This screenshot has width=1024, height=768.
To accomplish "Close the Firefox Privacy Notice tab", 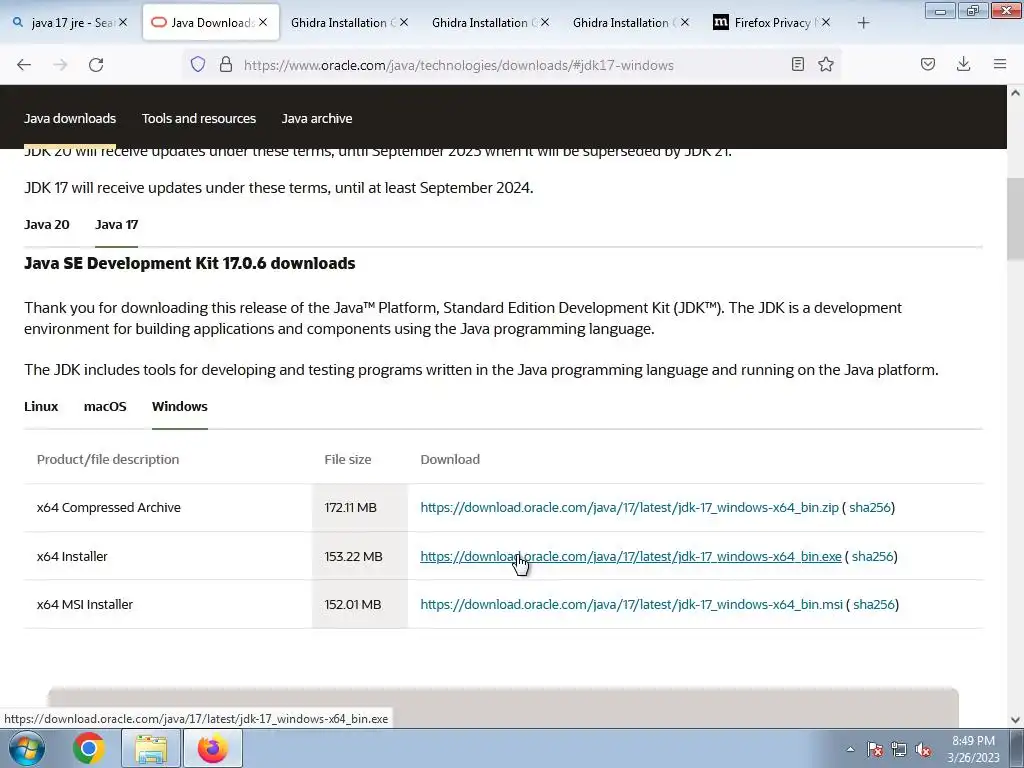I will pyautogui.click(x=825, y=22).
